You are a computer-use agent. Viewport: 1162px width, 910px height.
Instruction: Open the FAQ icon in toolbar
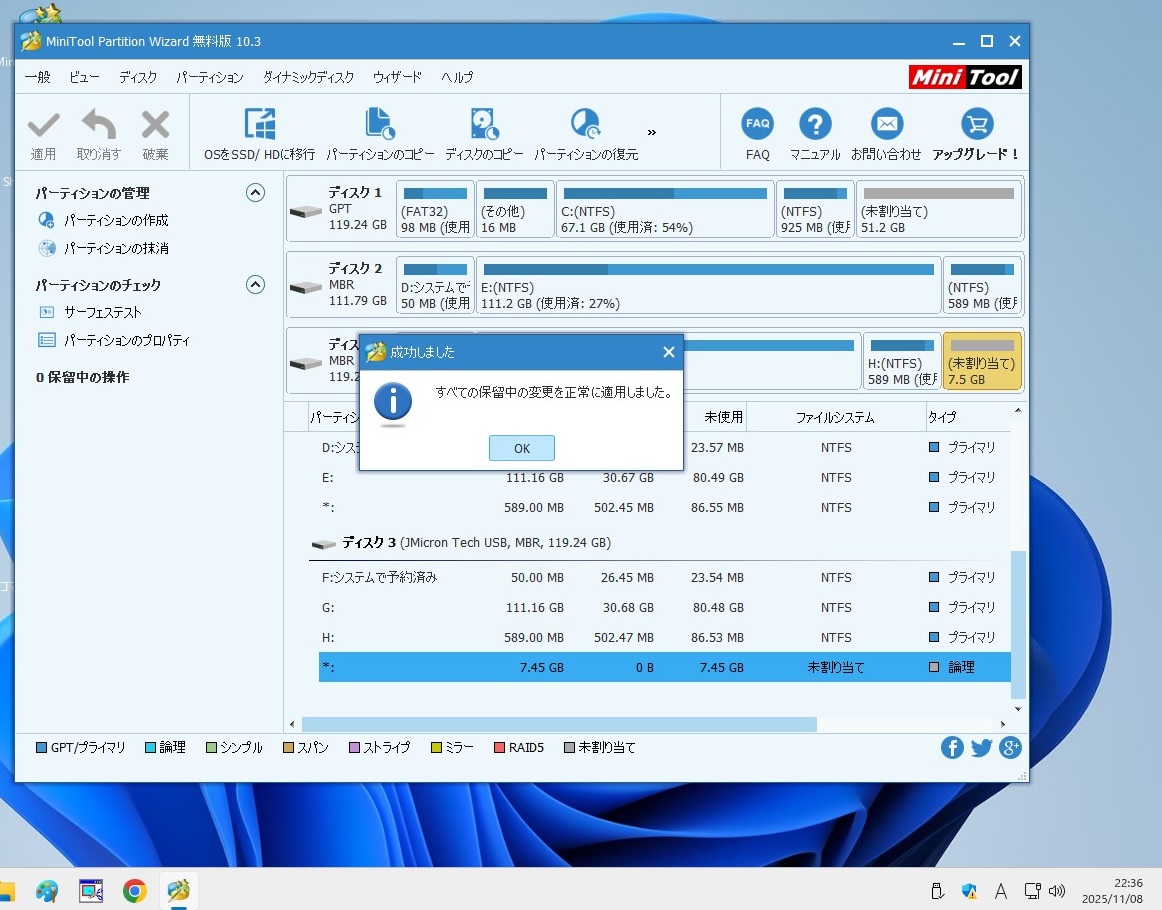tap(757, 124)
